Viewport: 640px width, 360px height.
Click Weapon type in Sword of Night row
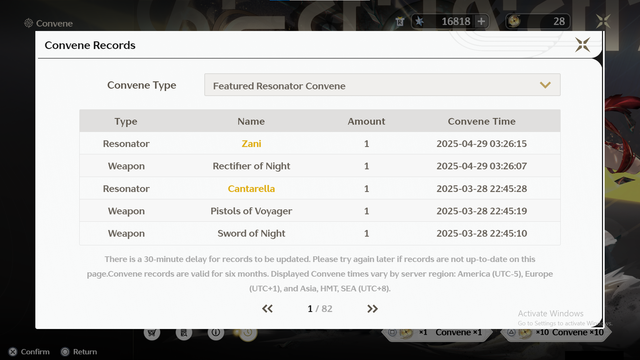pos(126,233)
